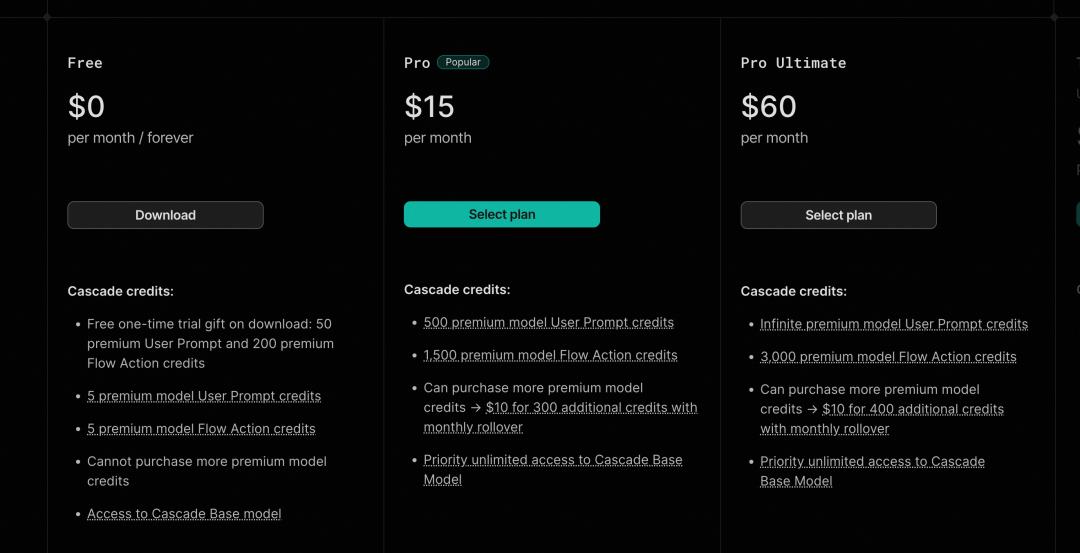
Task: Click the Download button for Free plan
Action: 165,215
